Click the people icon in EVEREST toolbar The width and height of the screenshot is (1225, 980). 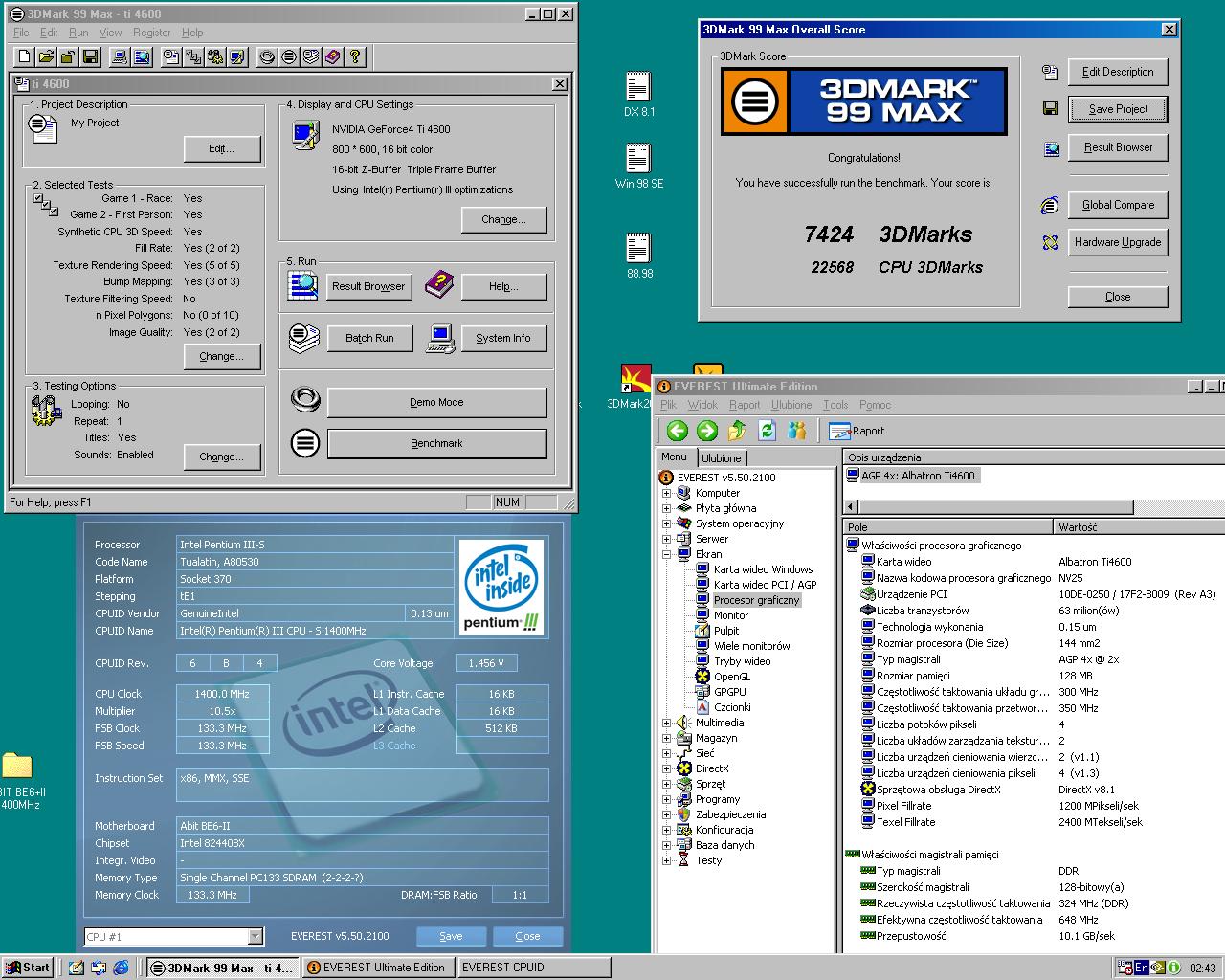coord(796,431)
